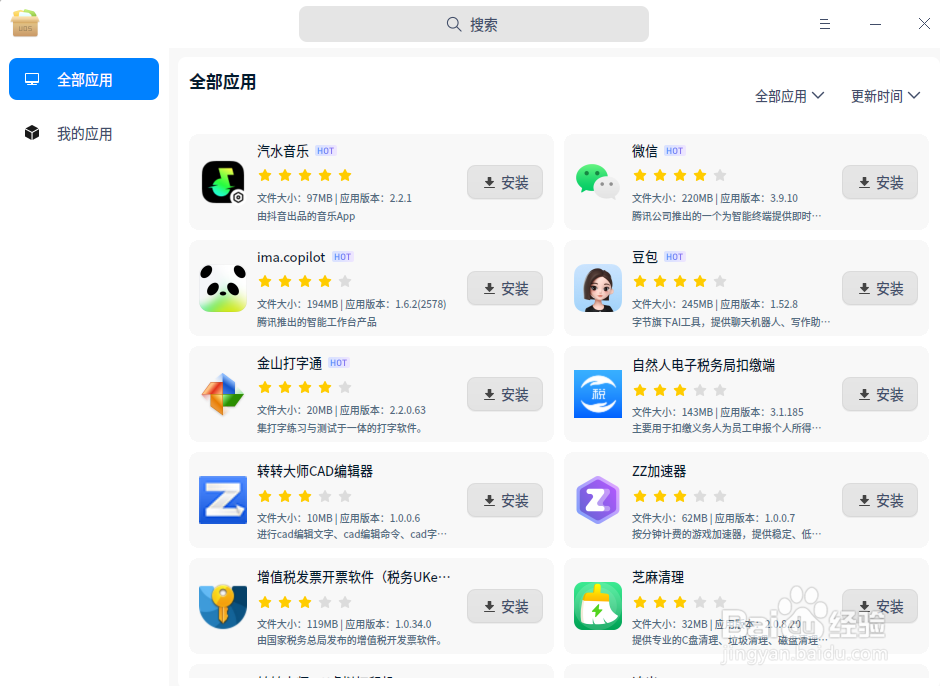This screenshot has width=940, height=686.
Task: Open the 转转大师CAD编辑器 app icon
Action: click(222, 500)
